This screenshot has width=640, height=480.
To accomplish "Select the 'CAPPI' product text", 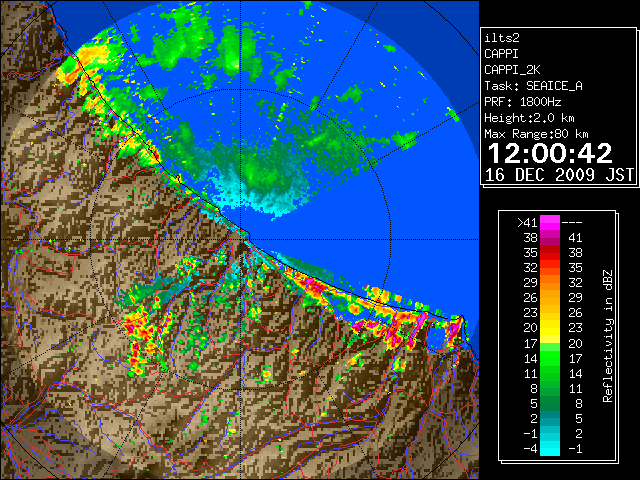I will [501, 54].
